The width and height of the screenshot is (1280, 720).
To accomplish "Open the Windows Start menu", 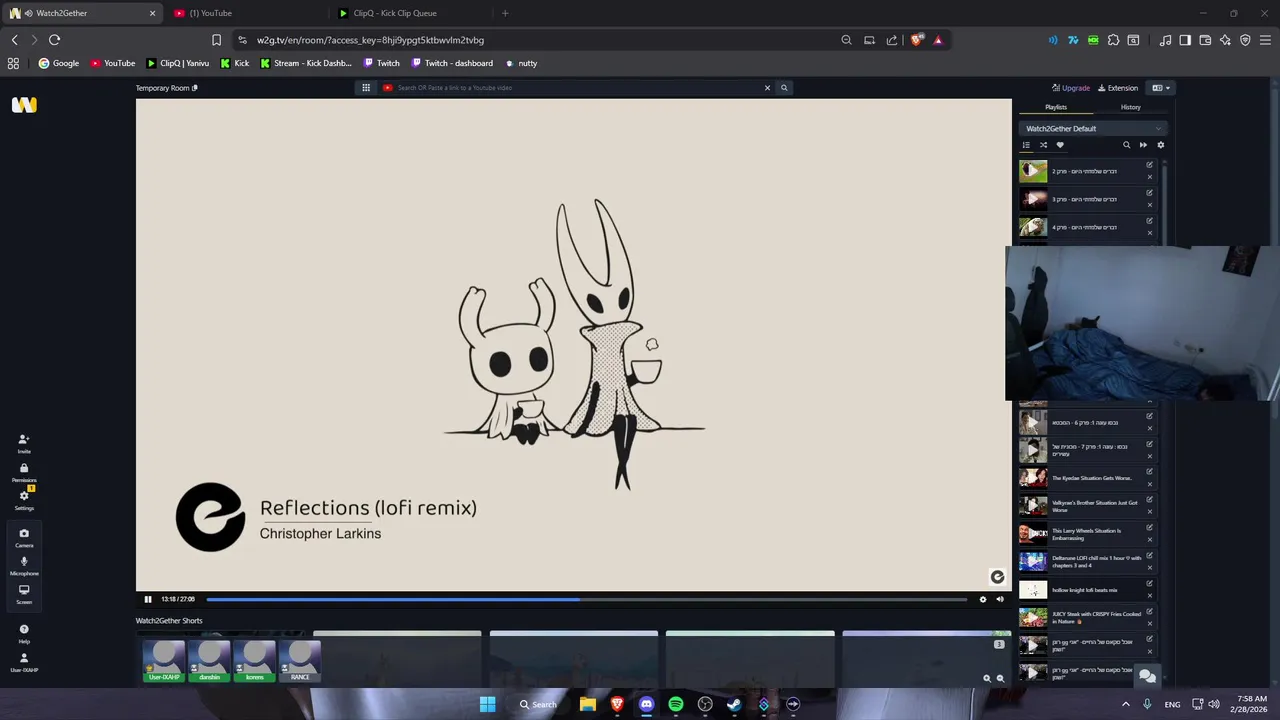I will [x=487, y=704].
